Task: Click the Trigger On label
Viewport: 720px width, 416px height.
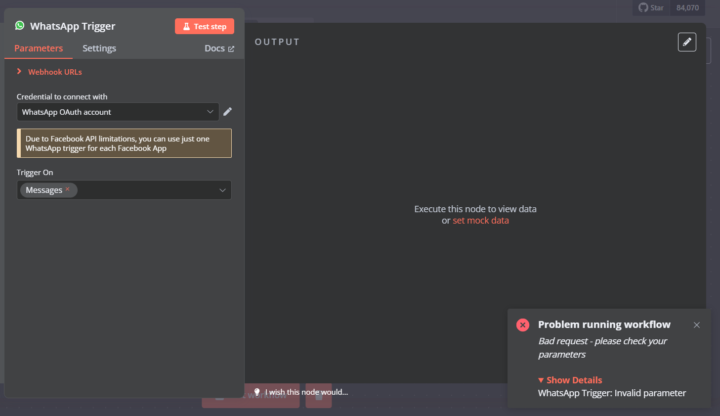Action: [35, 172]
